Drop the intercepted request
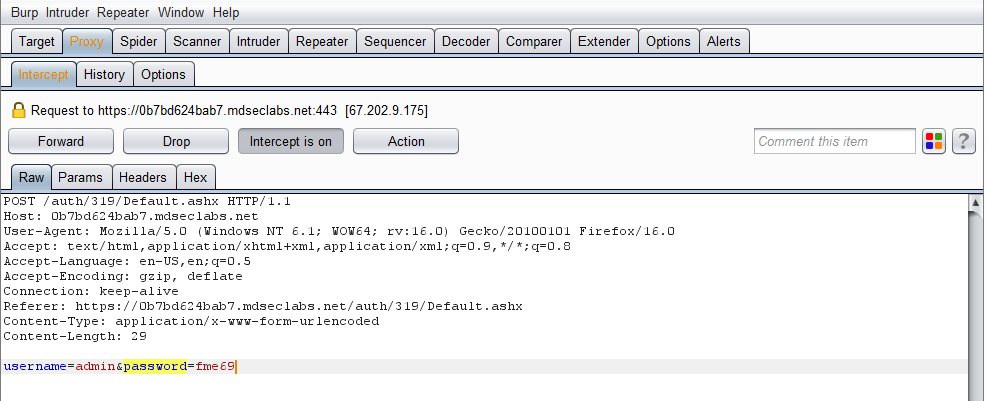The image size is (988, 401). coord(176,141)
